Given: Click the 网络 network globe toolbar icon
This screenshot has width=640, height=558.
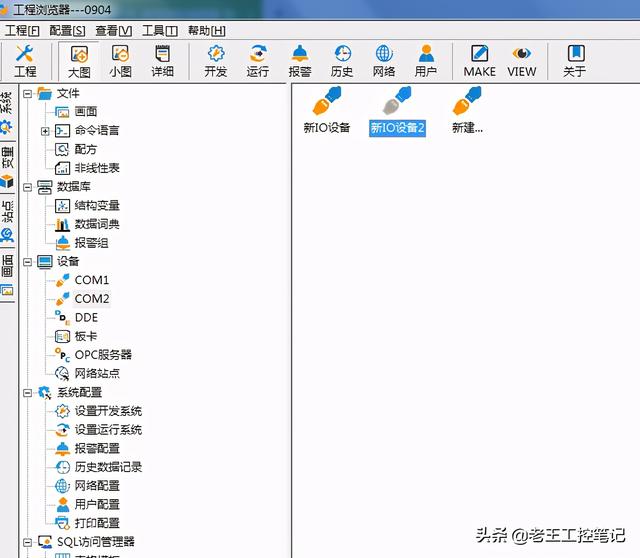Looking at the screenshot, I should [x=384, y=61].
